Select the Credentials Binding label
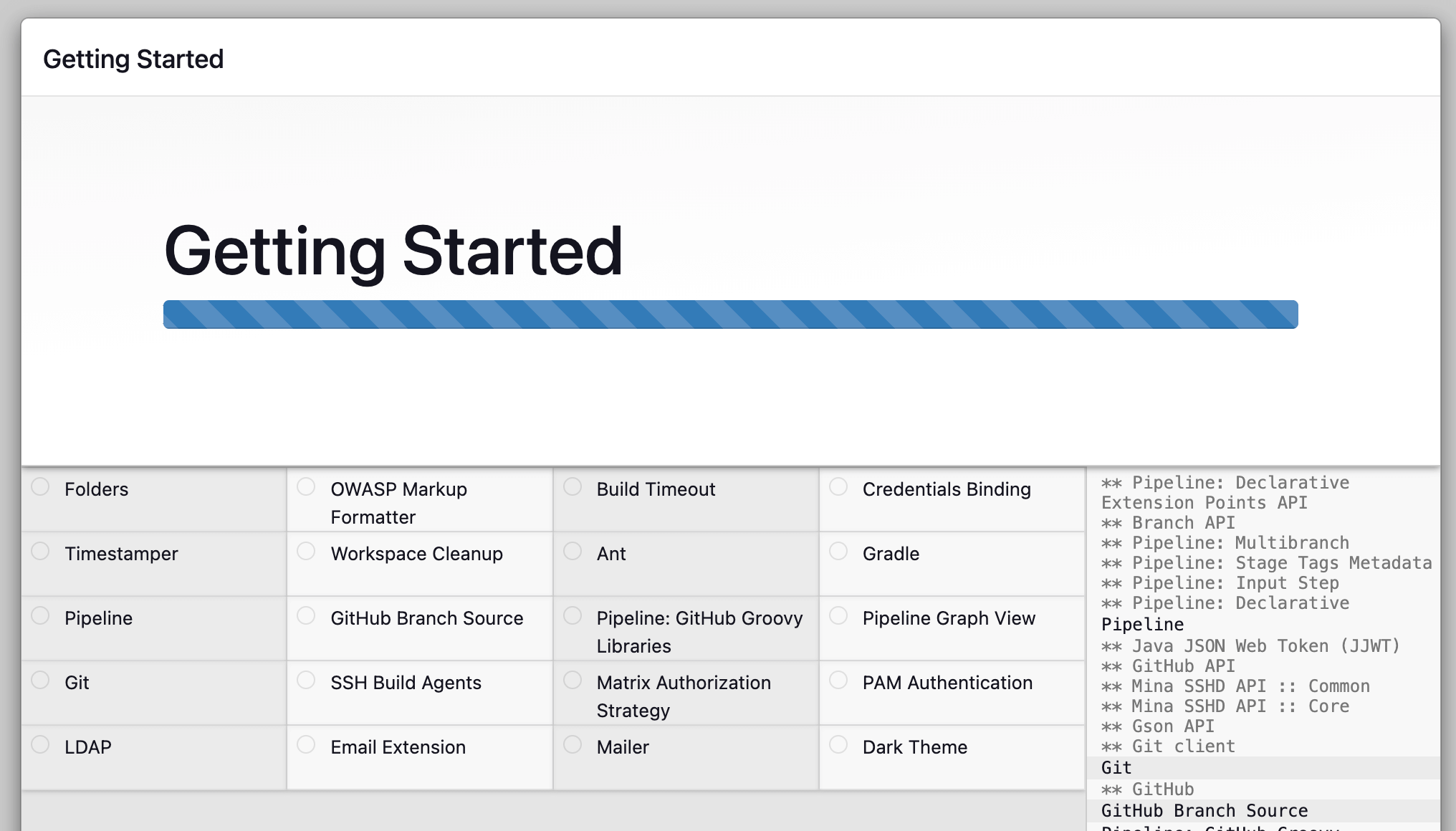The width and height of the screenshot is (1456, 831). pos(947,489)
